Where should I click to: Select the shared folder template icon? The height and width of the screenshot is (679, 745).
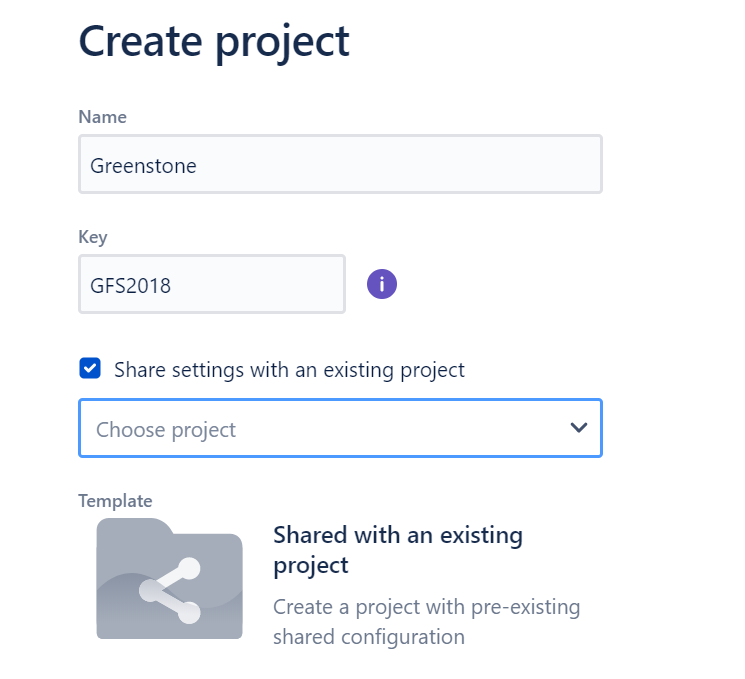169,578
